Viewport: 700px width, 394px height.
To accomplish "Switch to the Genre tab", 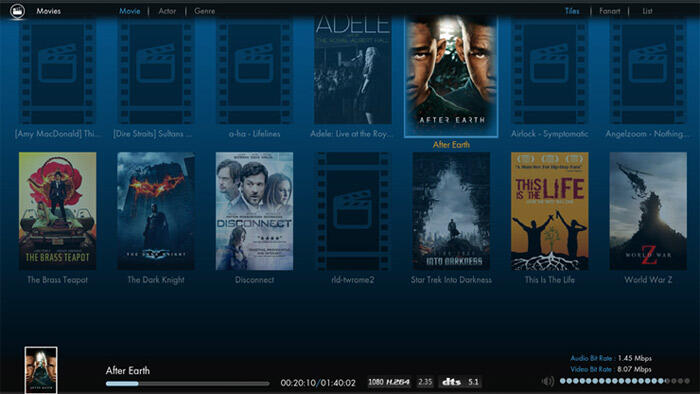I will pos(204,11).
